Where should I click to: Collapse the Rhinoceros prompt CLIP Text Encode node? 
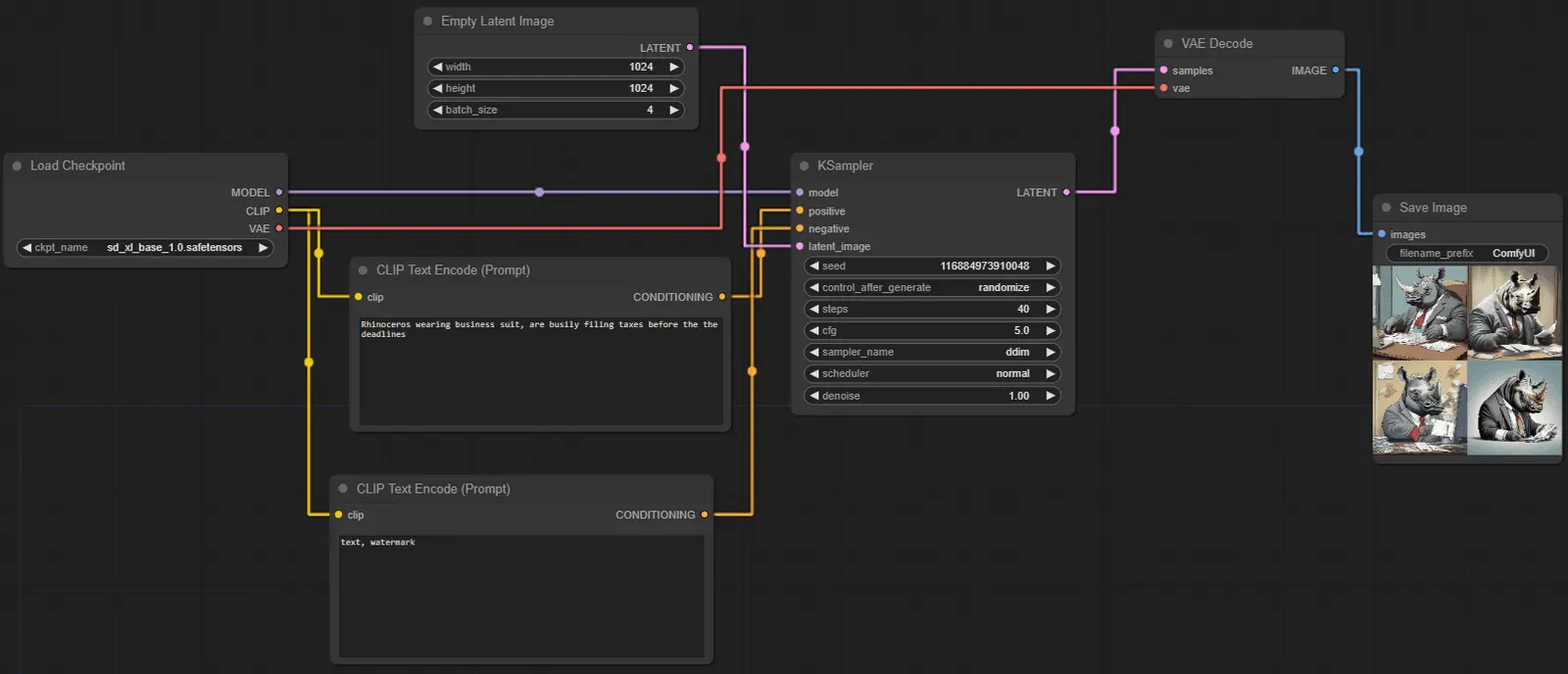364,269
